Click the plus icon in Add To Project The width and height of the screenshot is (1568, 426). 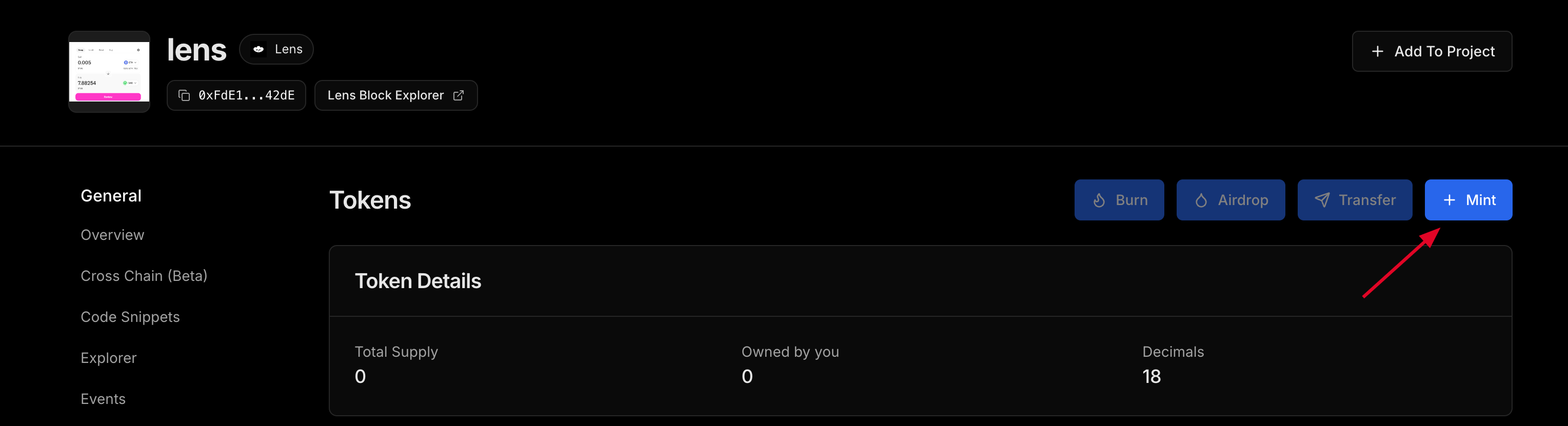pos(1378,52)
